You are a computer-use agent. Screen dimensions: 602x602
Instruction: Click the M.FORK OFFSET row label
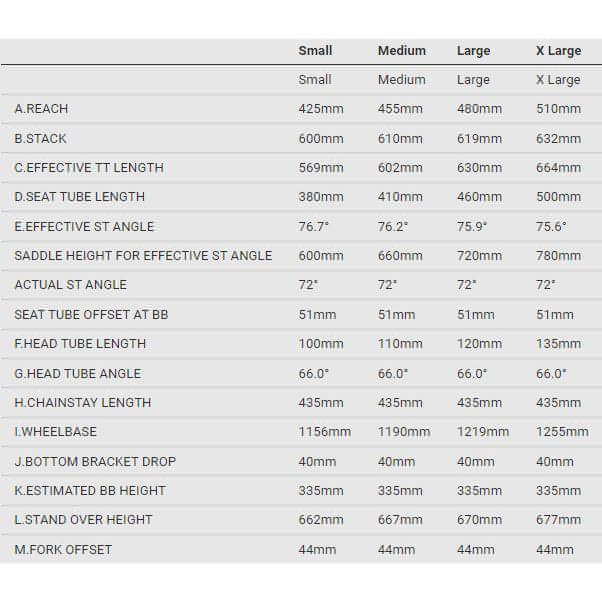click(x=63, y=550)
